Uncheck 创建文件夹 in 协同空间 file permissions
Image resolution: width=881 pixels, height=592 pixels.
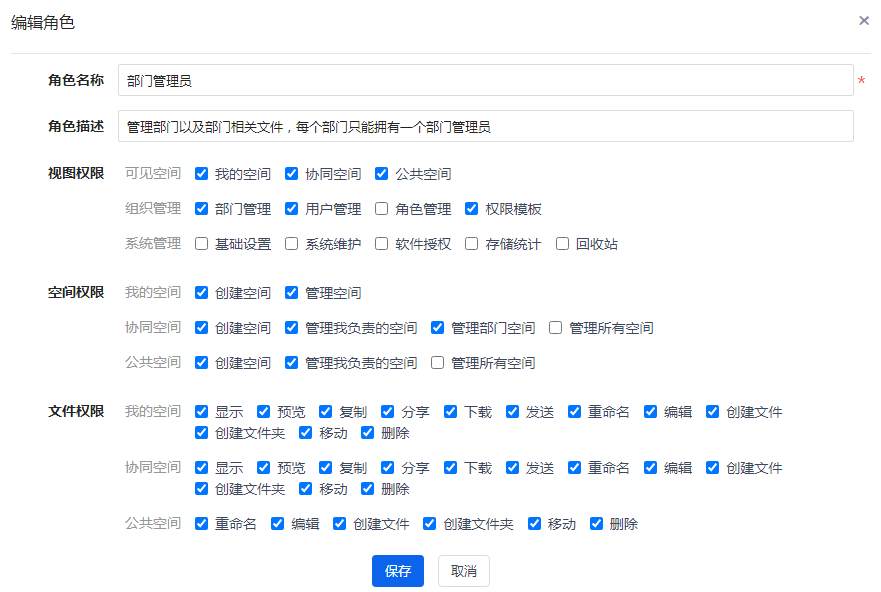point(201,488)
